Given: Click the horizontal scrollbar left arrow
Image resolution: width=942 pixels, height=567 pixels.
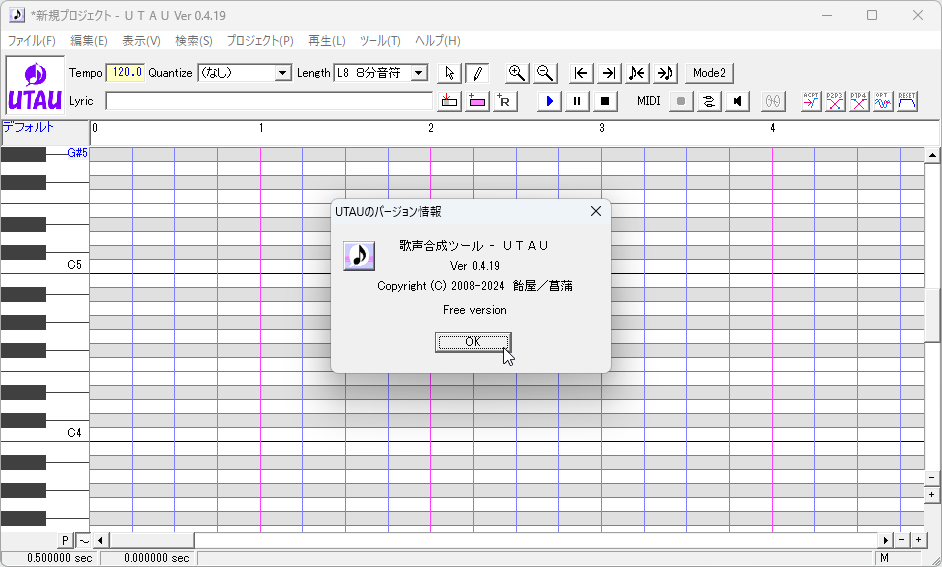Looking at the screenshot, I should 100,541.
